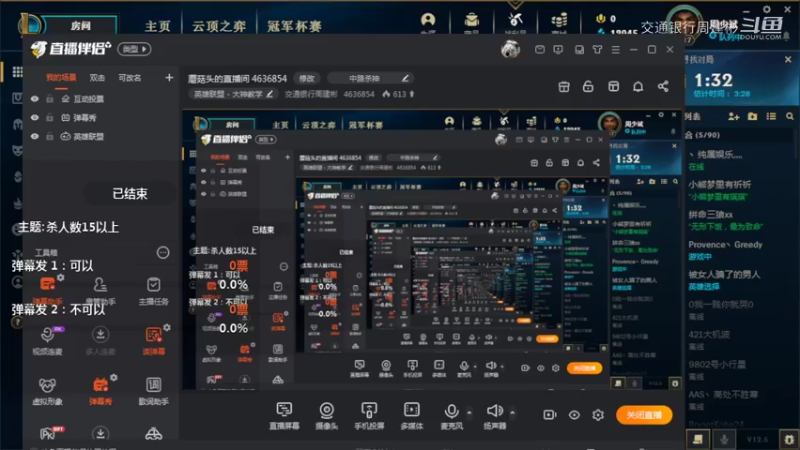Screen dimensions: 800x450
Task: Open layout panel icon in header
Action: click(x=613, y=86)
